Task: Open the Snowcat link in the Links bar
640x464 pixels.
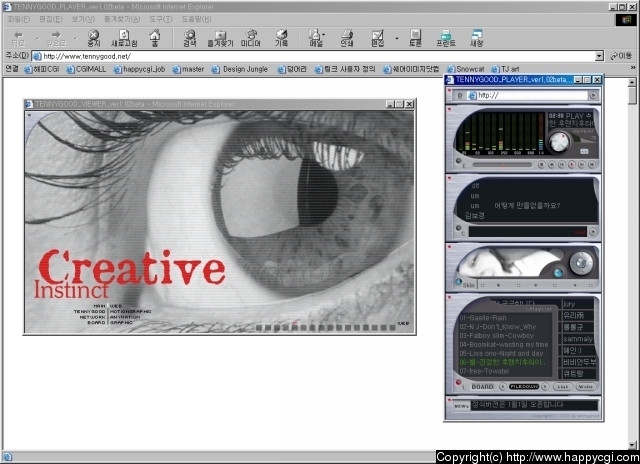Action: [466, 69]
